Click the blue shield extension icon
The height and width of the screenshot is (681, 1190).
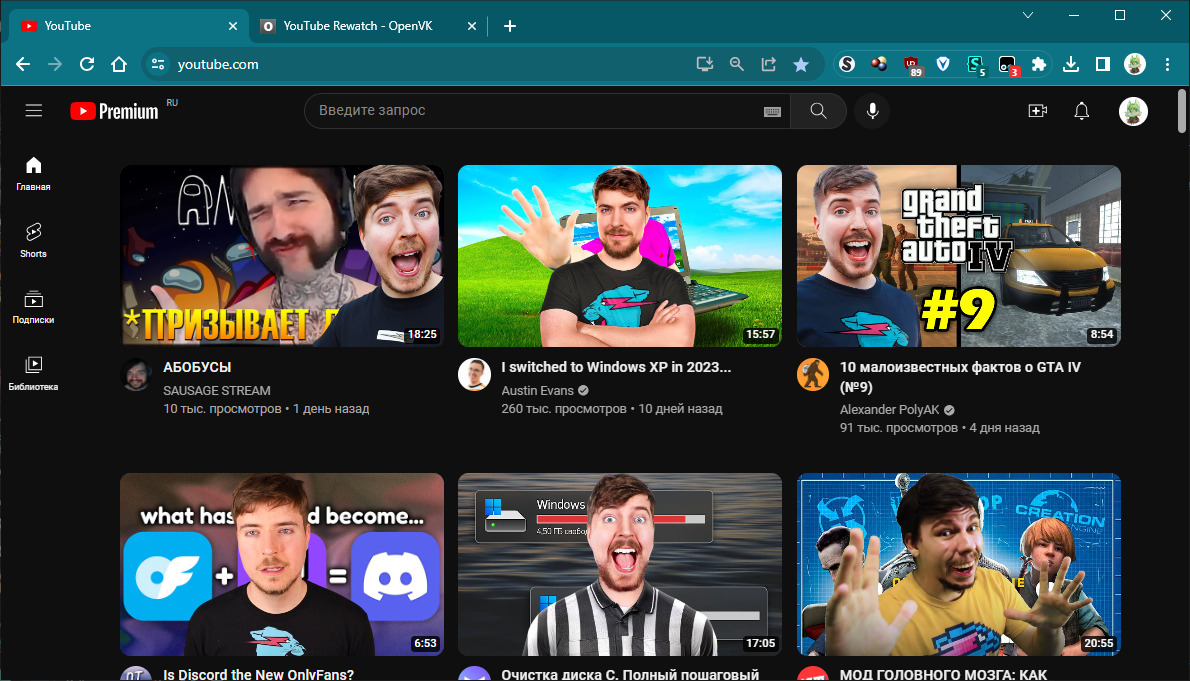pyautogui.click(x=943, y=65)
